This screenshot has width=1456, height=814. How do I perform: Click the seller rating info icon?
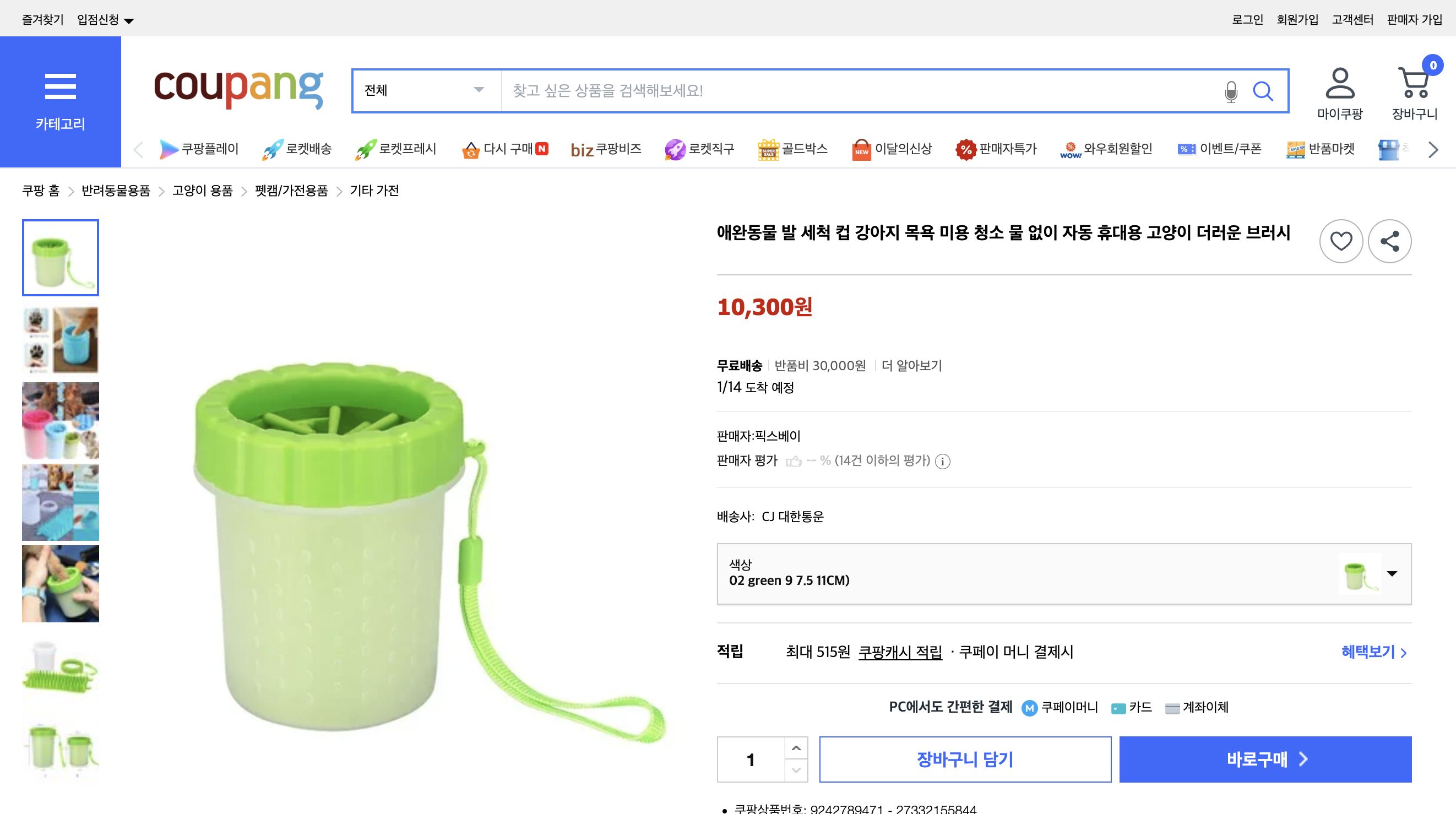click(942, 462)
